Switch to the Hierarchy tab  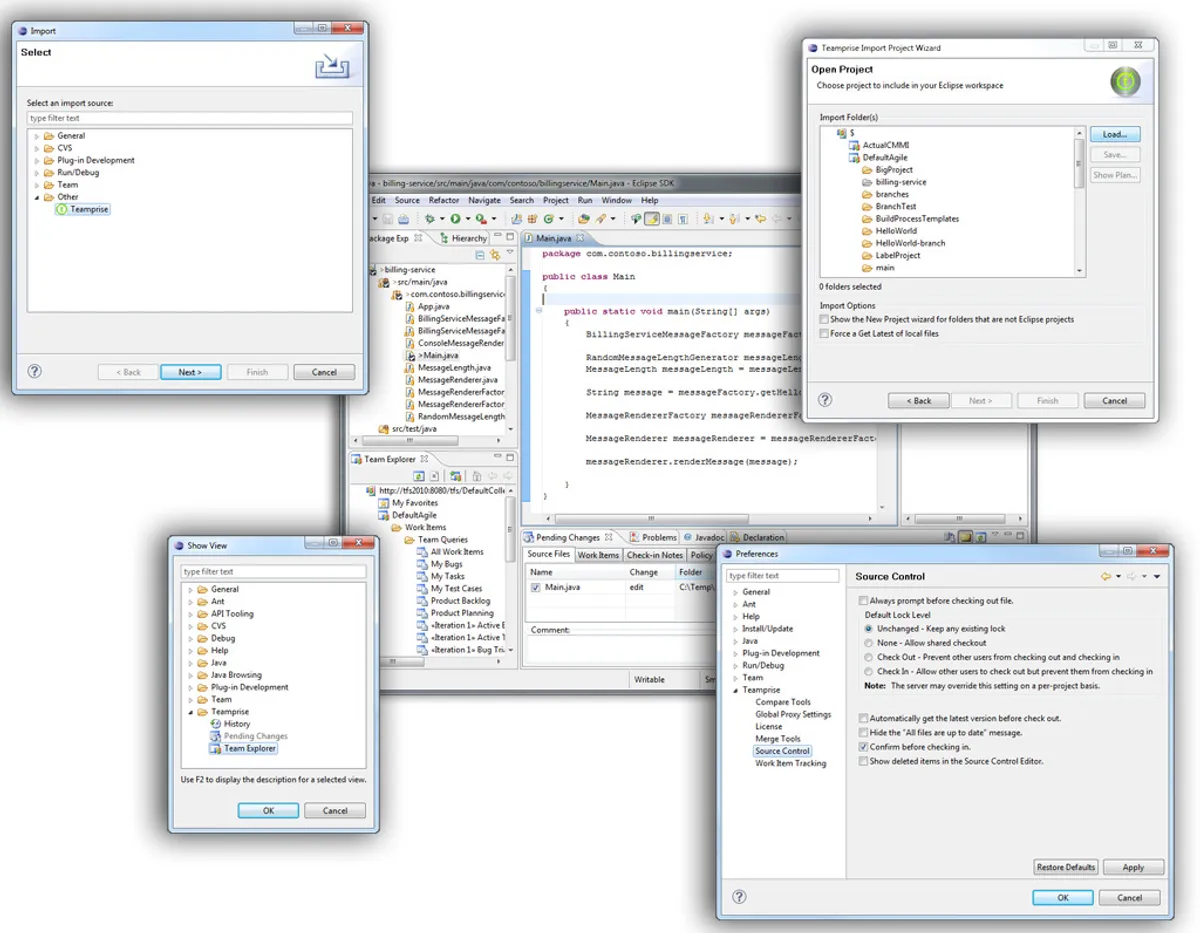[462, 238]
